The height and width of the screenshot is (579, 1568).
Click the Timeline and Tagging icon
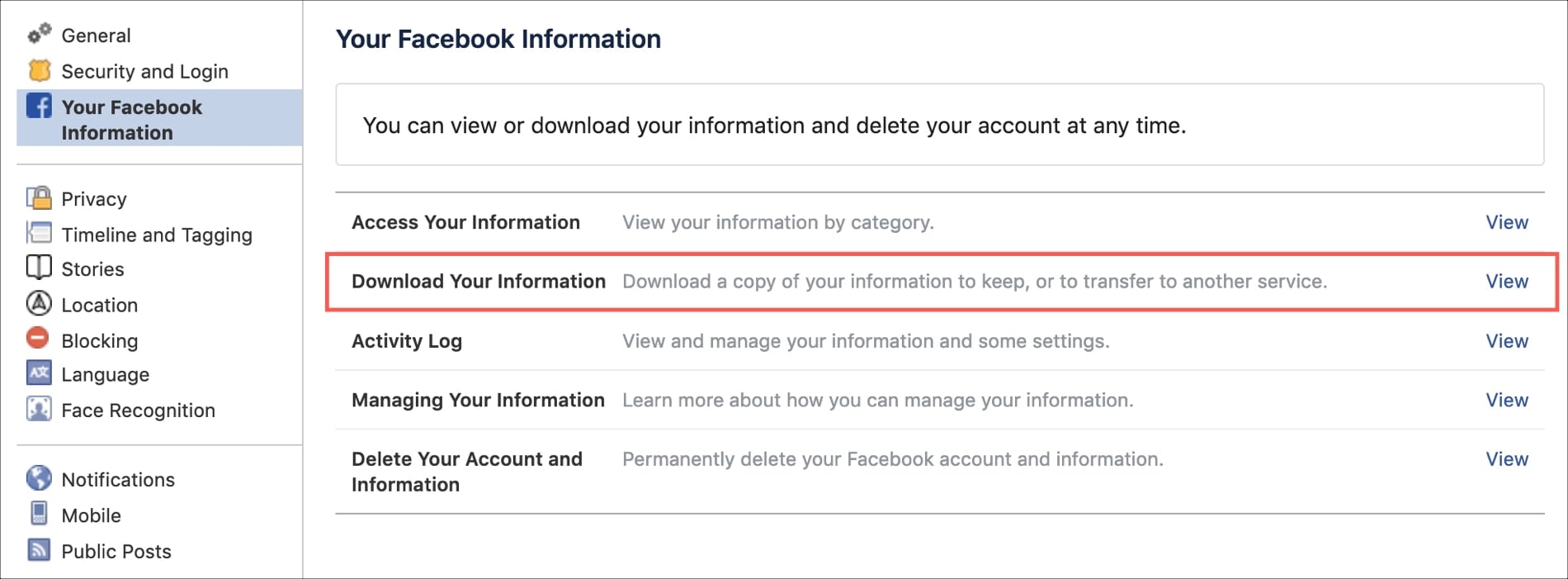[39, 234]
